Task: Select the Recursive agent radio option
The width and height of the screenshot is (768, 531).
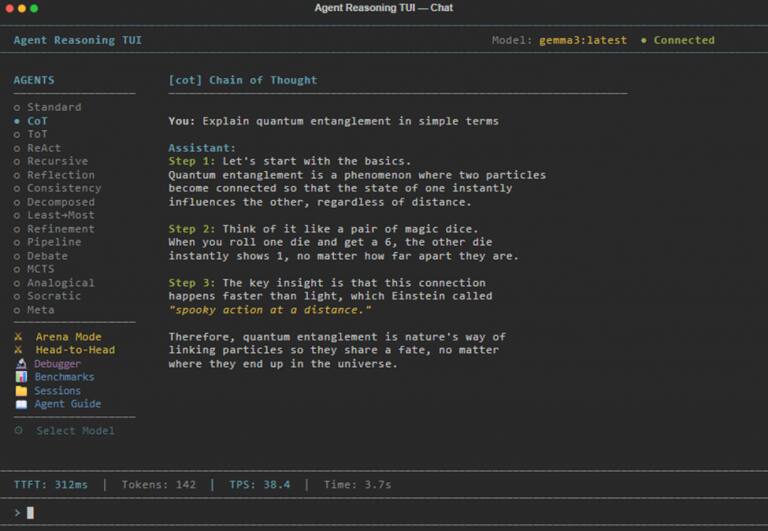Action: pyautogui.click(x=51, y=161)
